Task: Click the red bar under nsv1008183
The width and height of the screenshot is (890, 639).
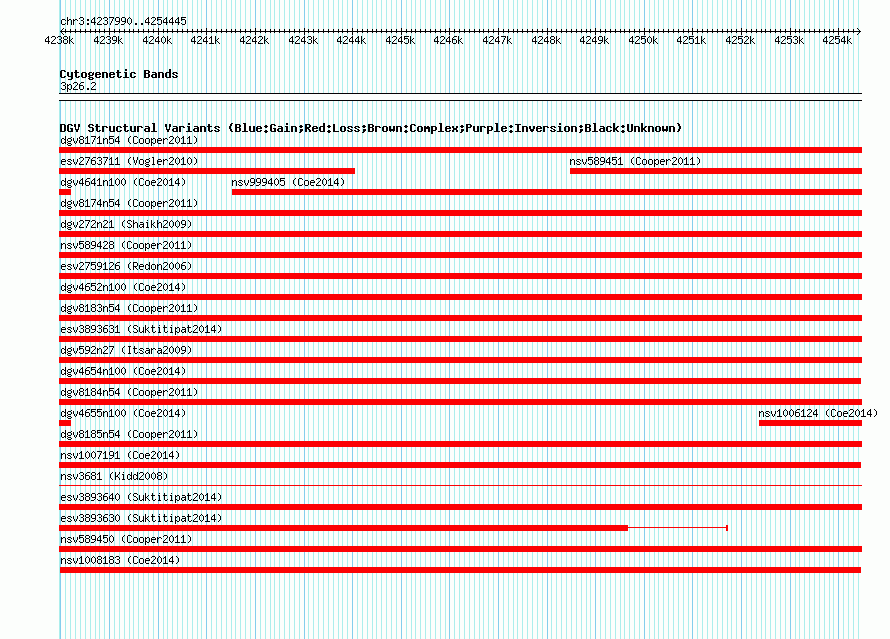Action: click(460, 570)
